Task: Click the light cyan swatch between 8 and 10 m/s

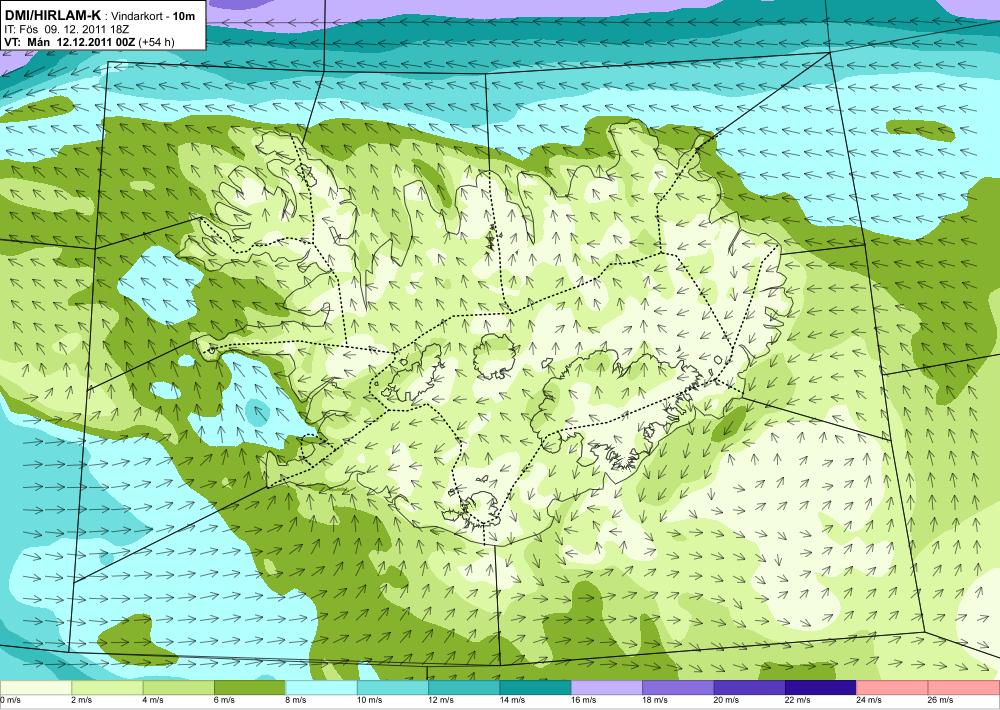Action: 321,688
